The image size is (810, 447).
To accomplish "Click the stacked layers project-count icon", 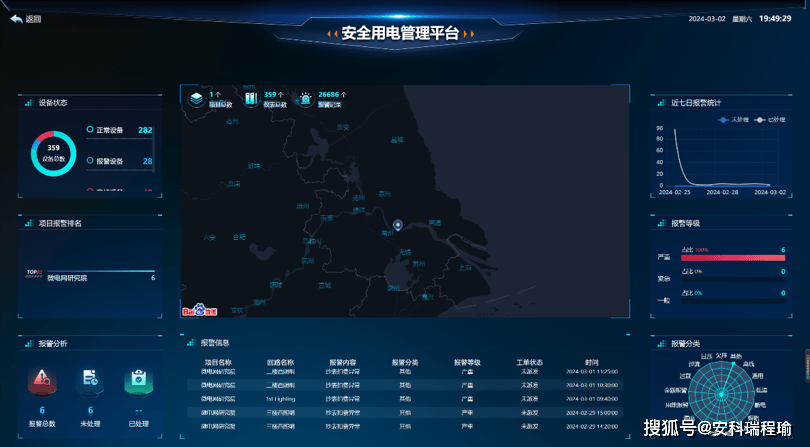I will click(x=196, y=99).
